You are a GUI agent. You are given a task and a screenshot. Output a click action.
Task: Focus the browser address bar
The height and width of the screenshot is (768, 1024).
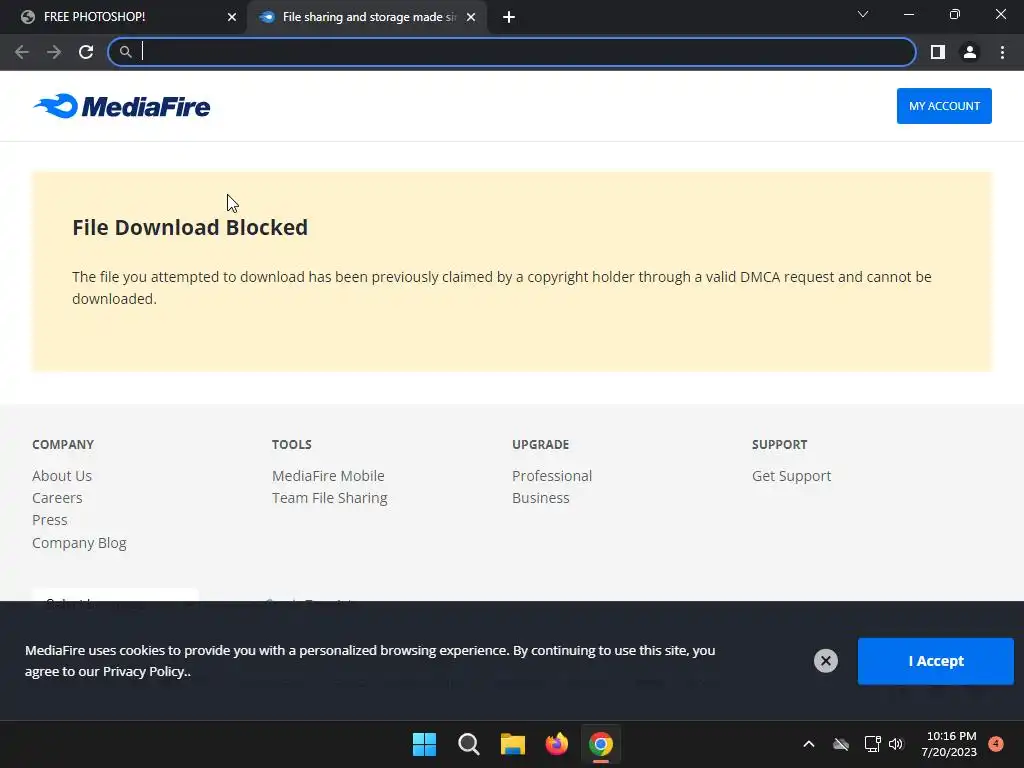click(511, 52)
